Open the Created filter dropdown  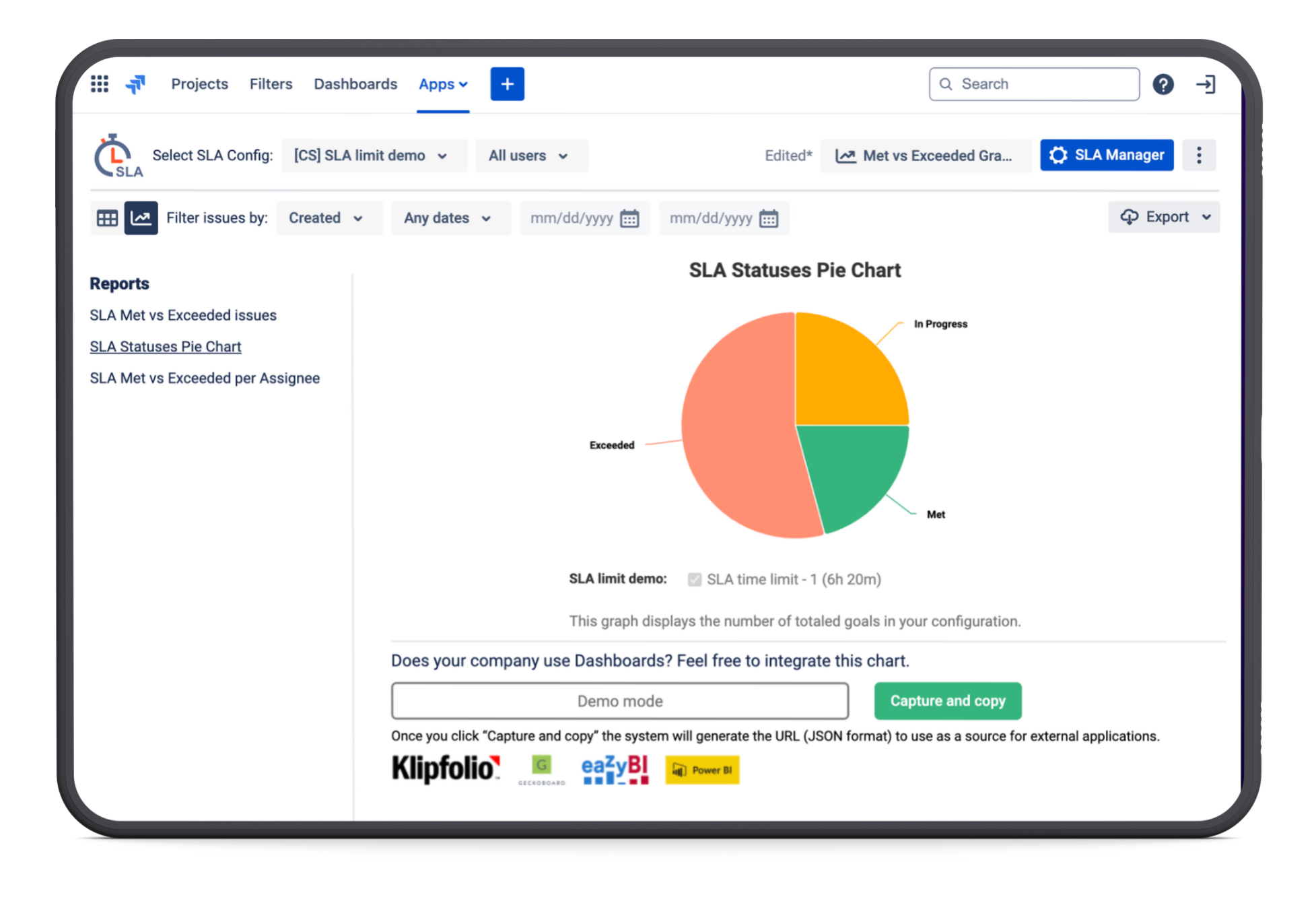328,218
